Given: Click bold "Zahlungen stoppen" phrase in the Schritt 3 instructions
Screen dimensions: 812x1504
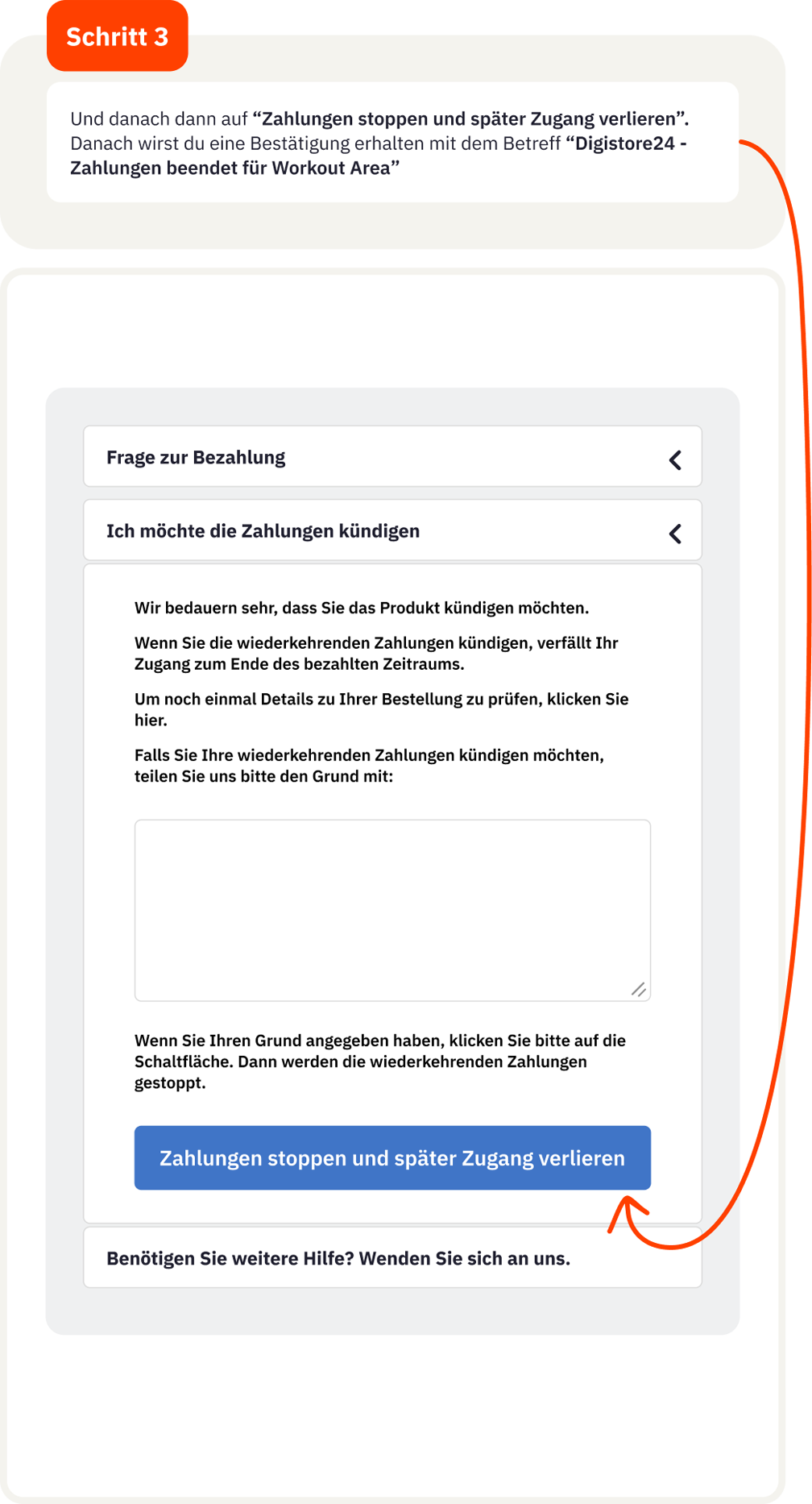Looking at the screenshot, I should [x=470, y=119].
